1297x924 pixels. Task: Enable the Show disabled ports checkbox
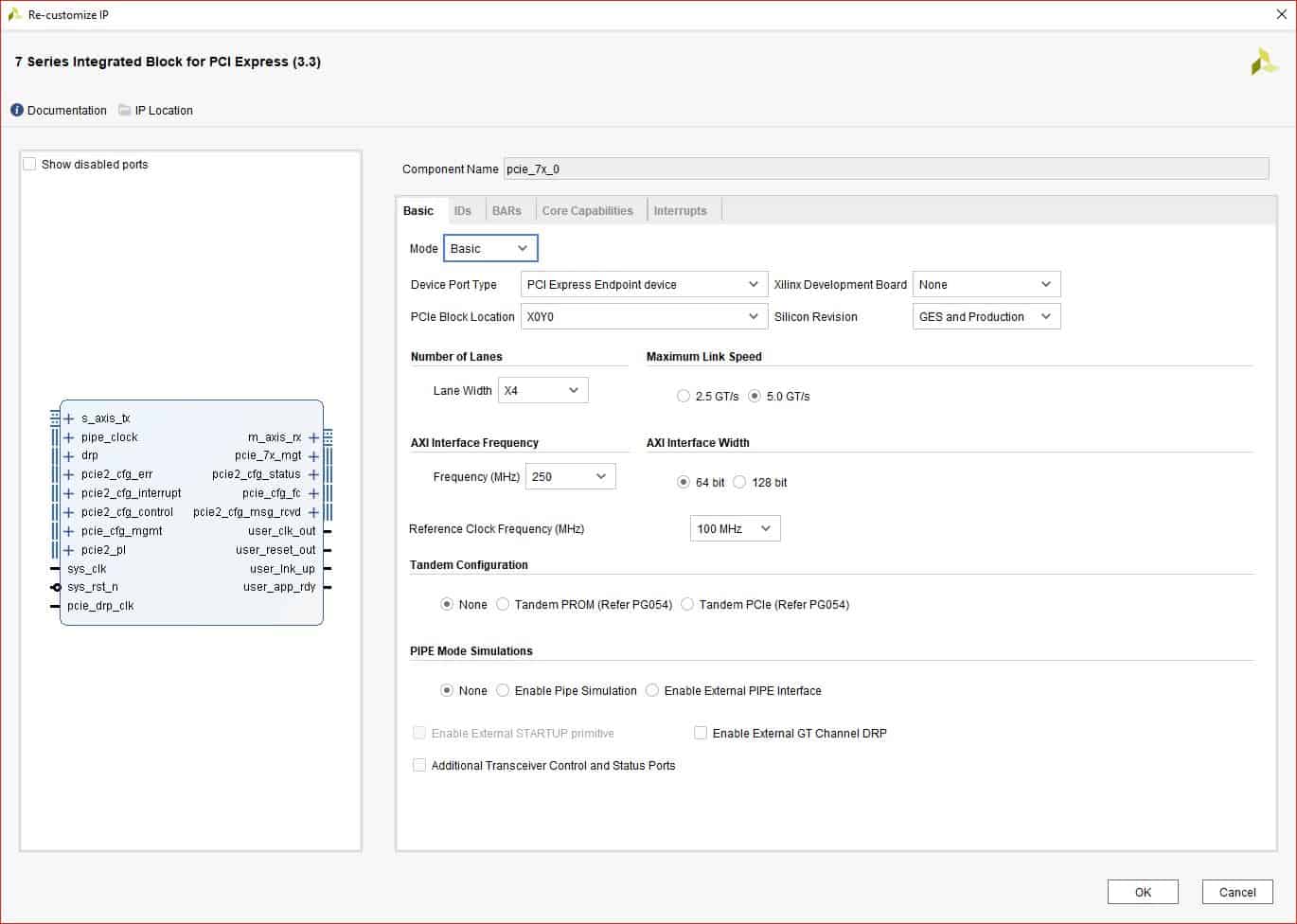[x=30, y=165]
